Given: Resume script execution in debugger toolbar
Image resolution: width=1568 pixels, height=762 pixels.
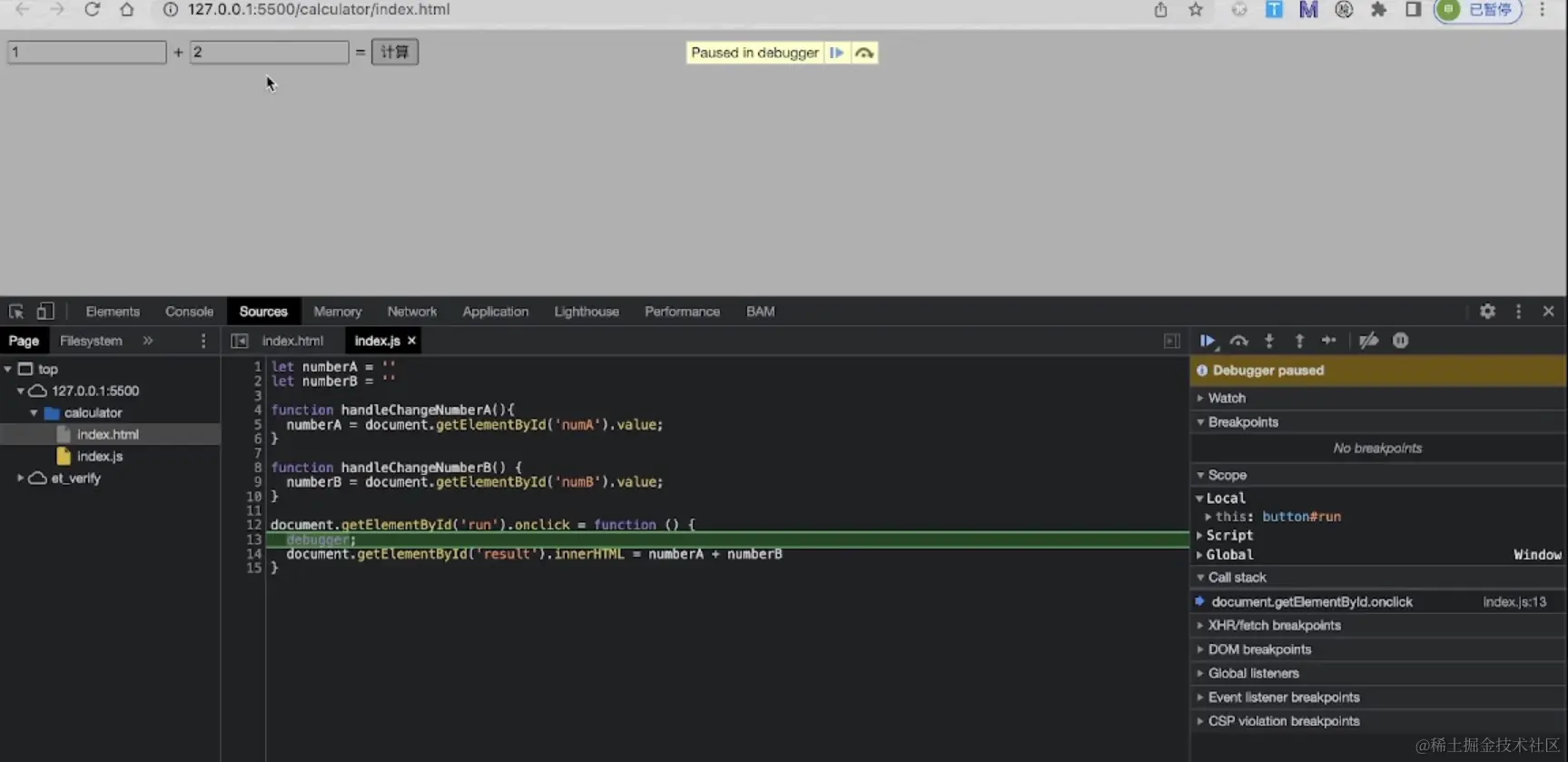Looking at the screenshot, I should pos(1208,341).
